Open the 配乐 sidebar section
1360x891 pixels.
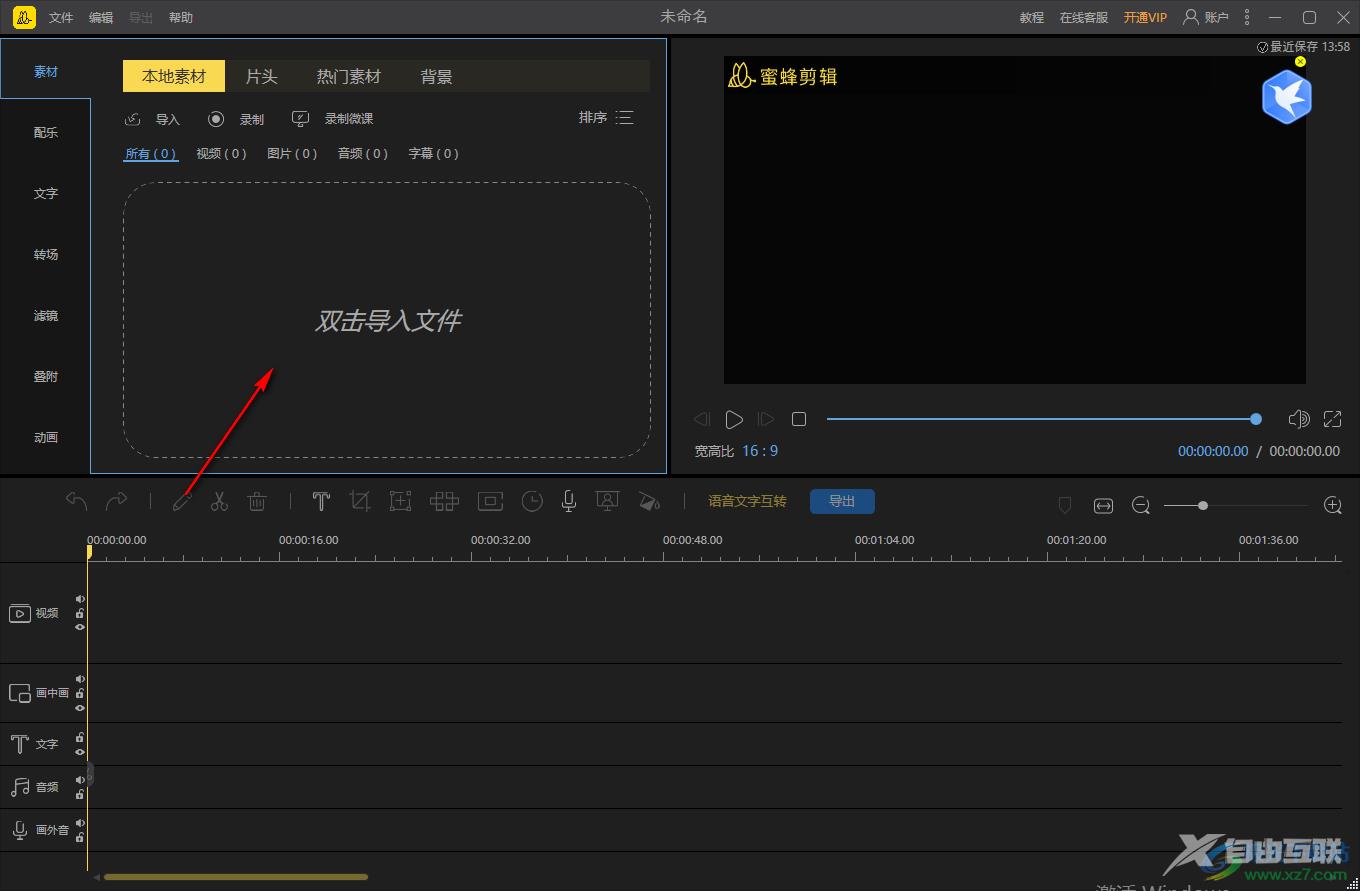[x=46, y=132]
